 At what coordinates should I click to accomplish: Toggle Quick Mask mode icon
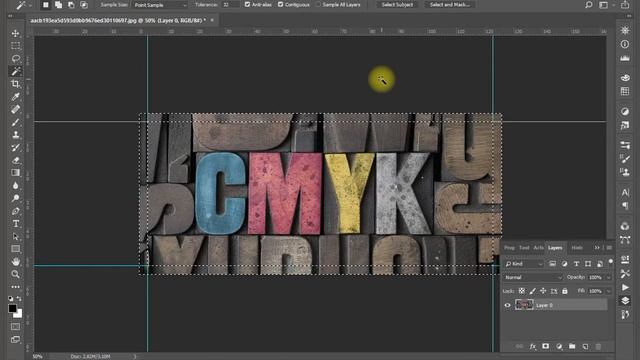pos(16,327)
